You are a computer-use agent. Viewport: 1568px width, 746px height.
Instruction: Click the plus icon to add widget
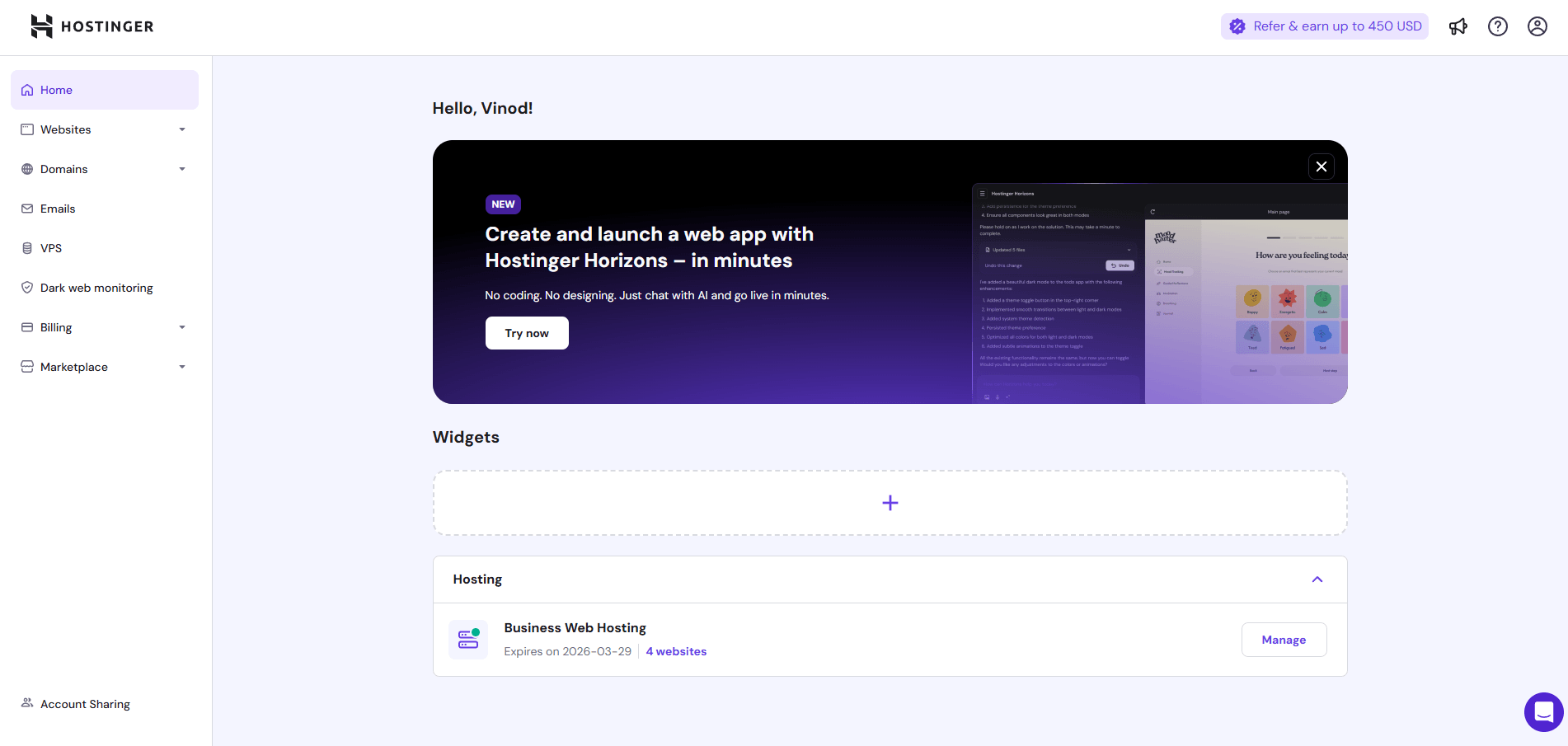click(x=890, y=503)
